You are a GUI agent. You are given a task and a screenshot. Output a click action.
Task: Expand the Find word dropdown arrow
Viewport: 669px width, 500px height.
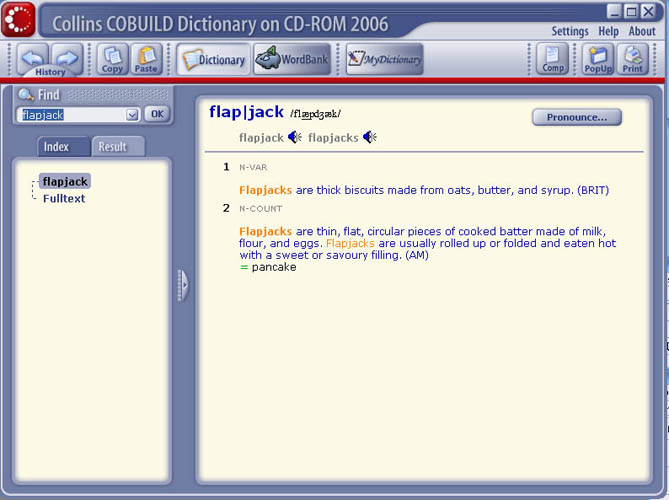click(132, 115)
